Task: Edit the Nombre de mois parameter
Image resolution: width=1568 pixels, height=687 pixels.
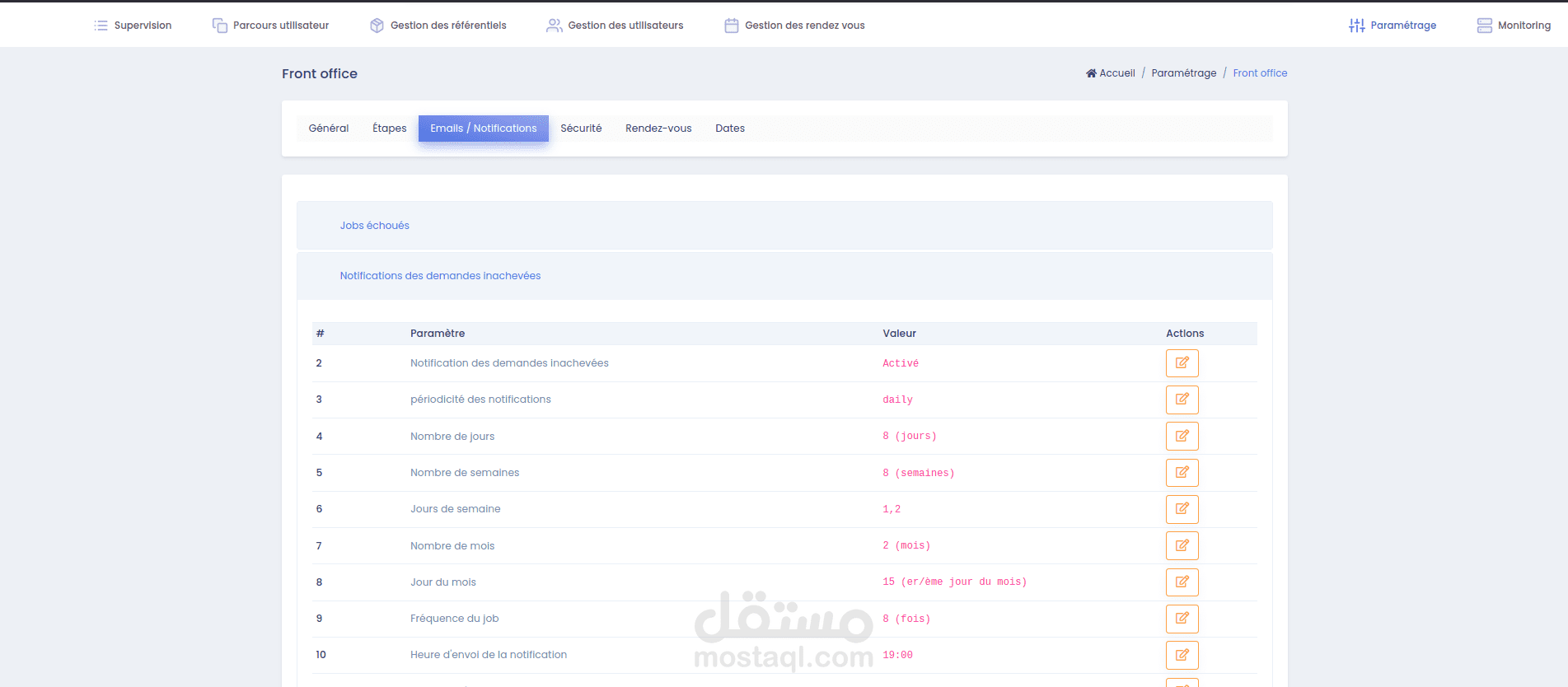Action: point(1182,545)
